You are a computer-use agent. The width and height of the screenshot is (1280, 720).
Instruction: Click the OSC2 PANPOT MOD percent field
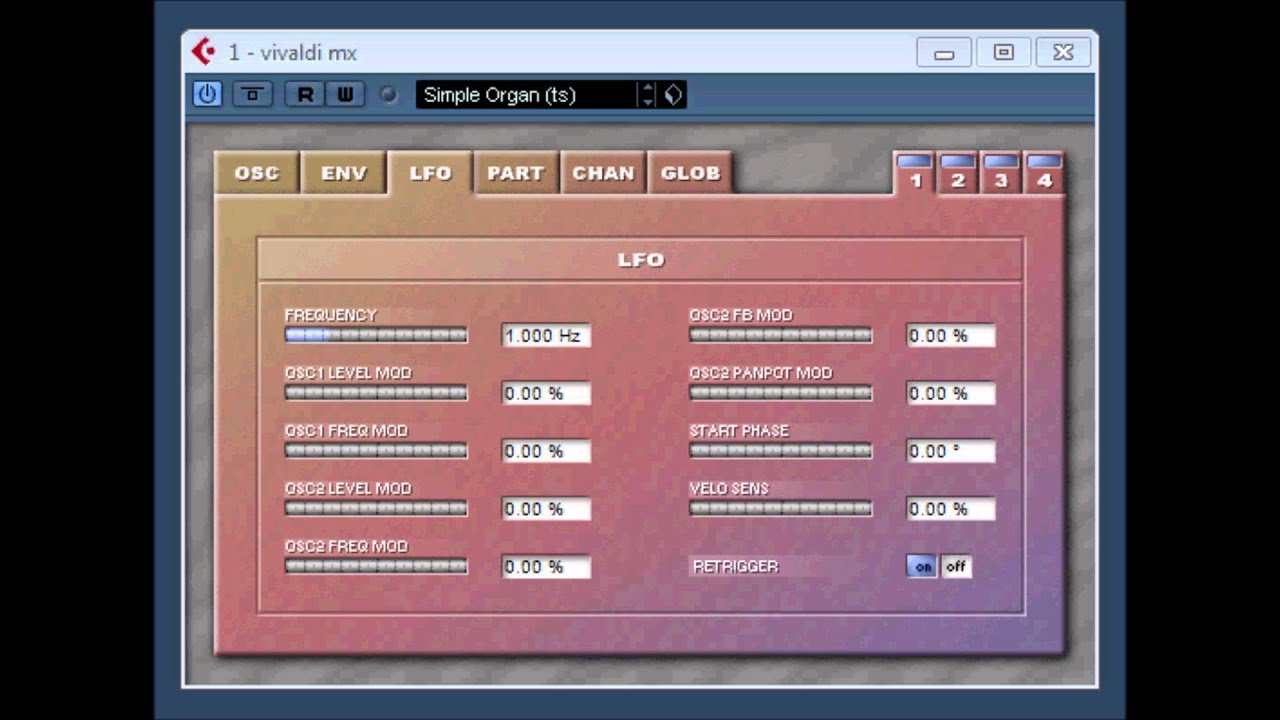pos(951,394)
